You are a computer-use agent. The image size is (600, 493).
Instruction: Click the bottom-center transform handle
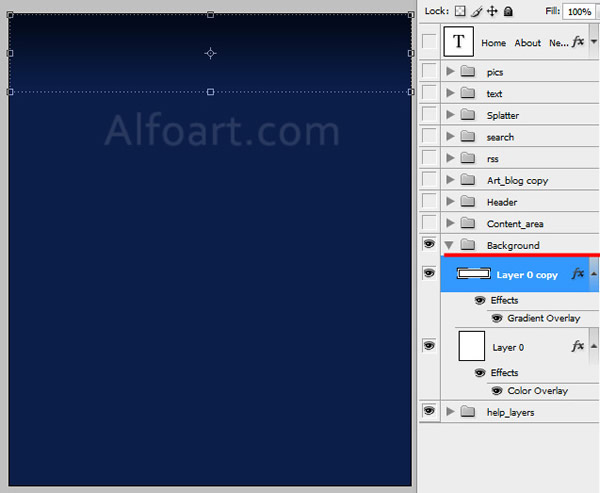pos(210,92)
